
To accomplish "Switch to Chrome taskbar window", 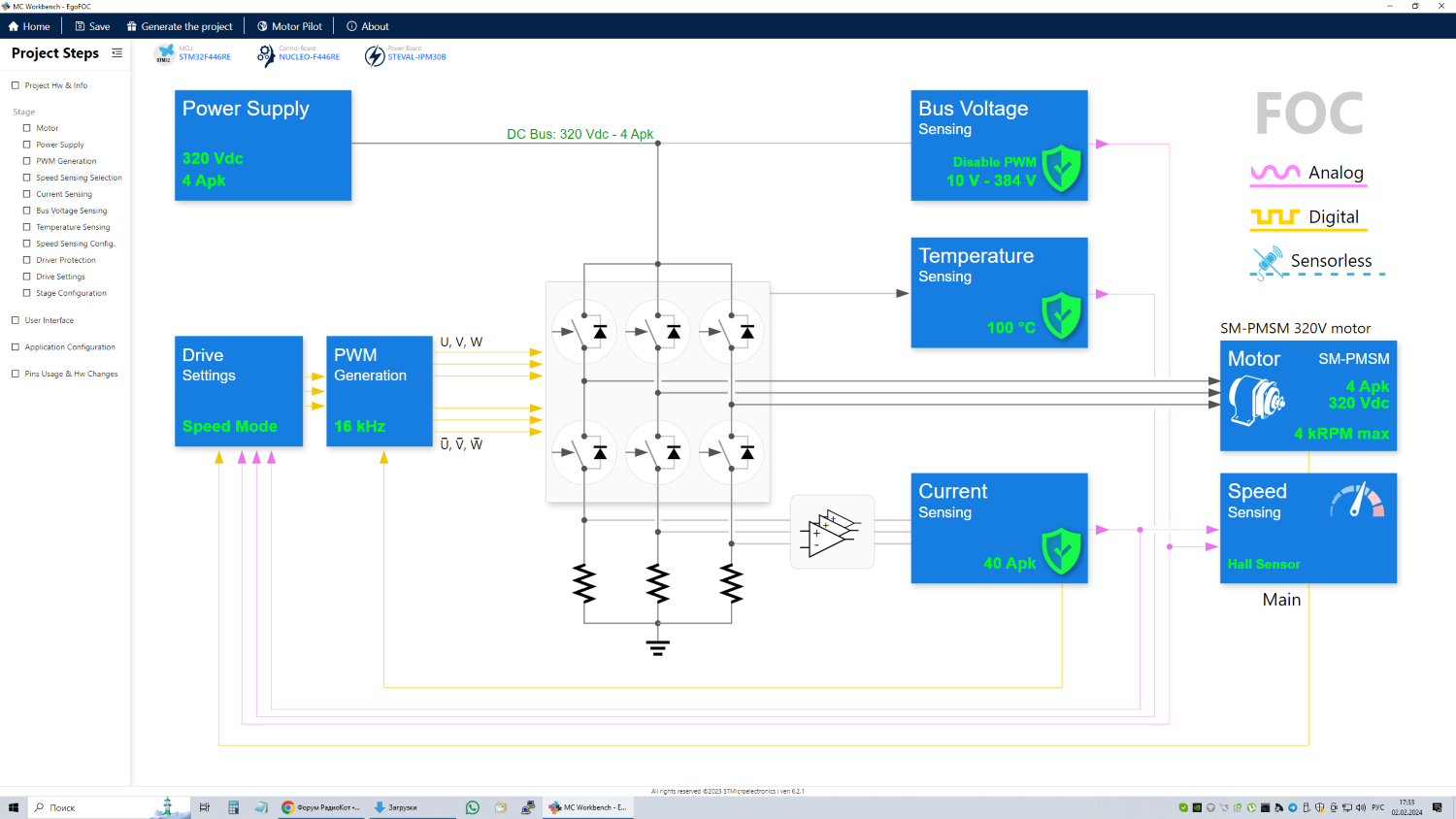I will 320,807.
